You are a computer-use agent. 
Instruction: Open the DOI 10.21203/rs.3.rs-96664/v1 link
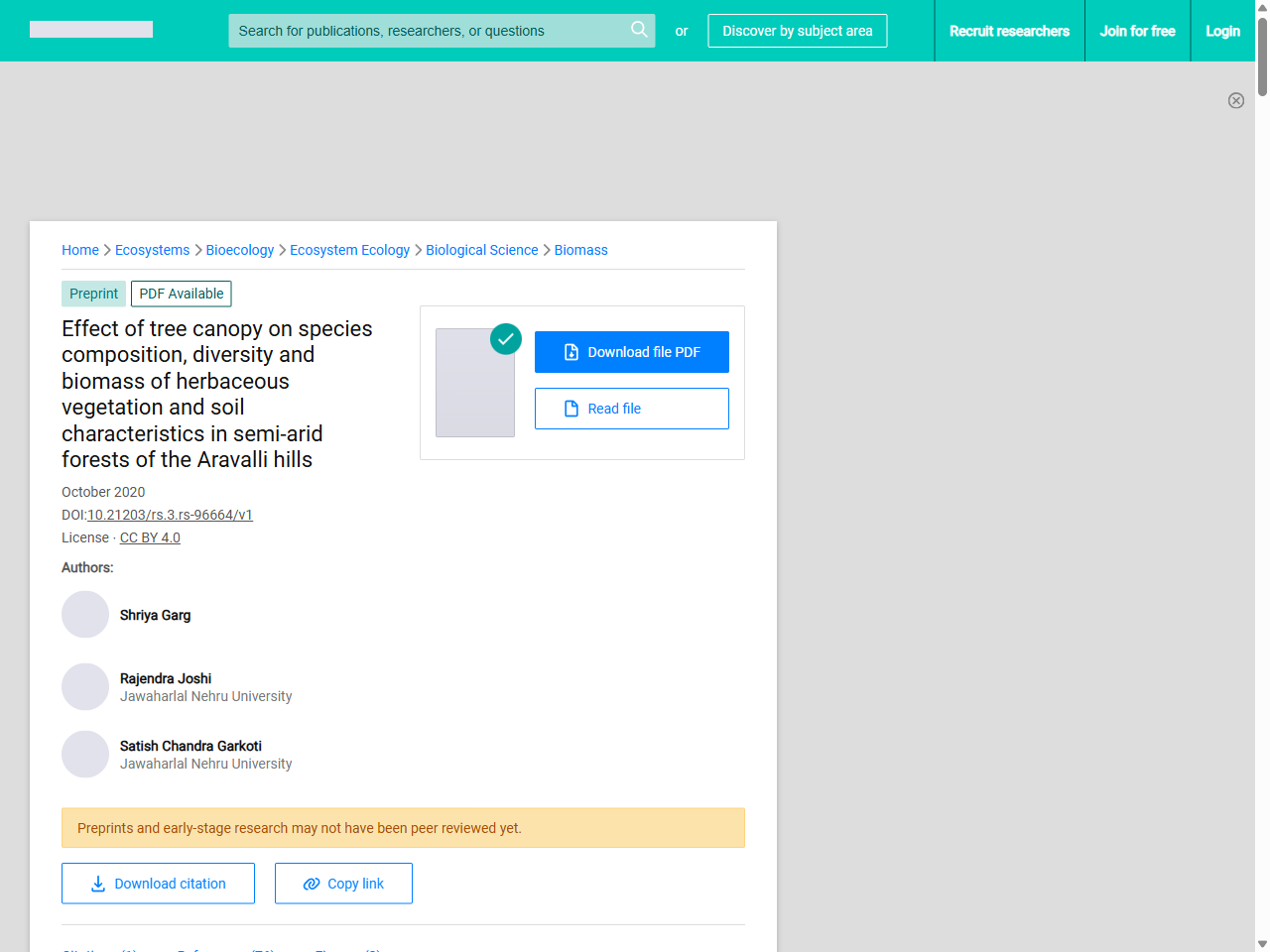[x=170, y=515]
